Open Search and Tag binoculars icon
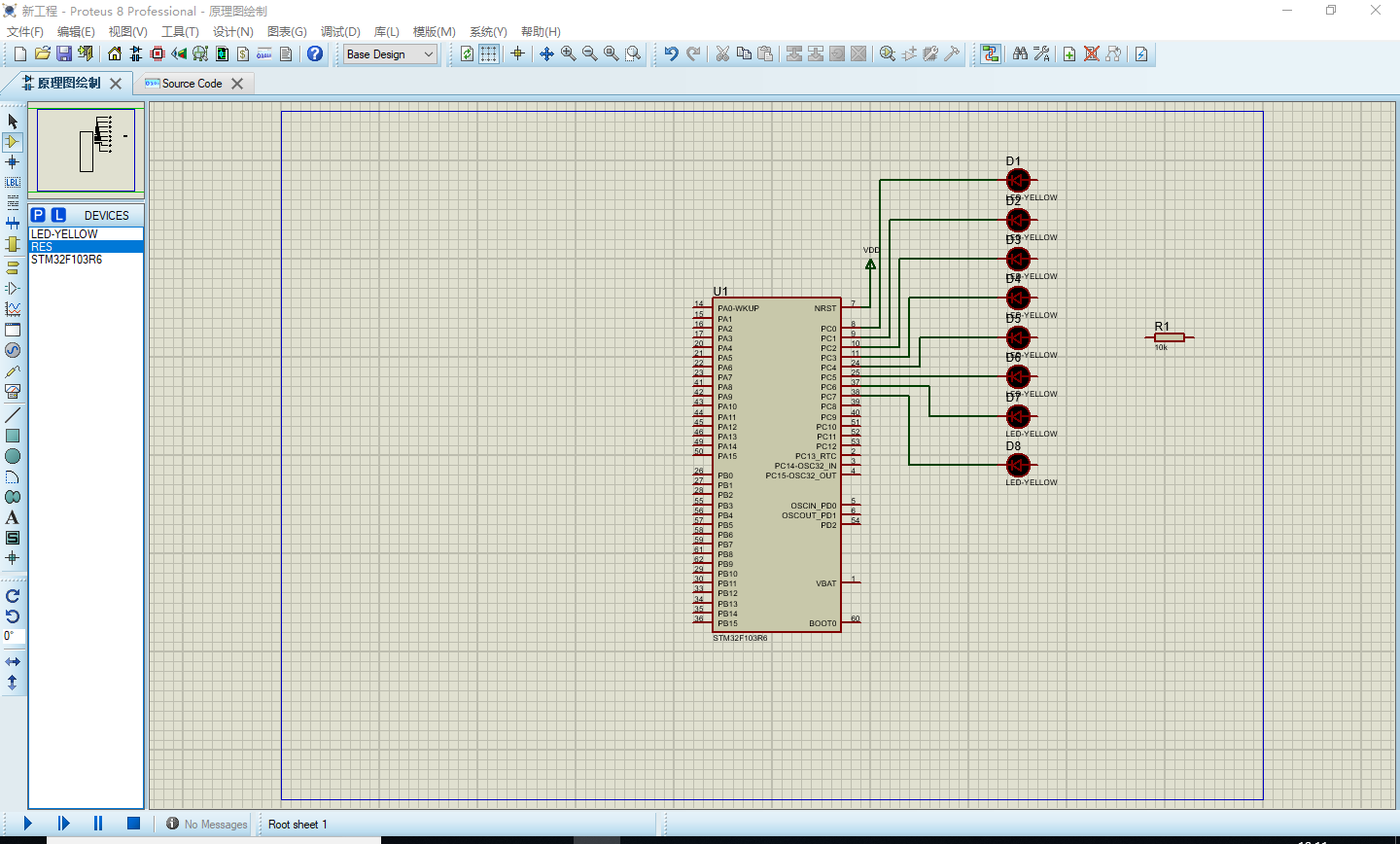This screenshot has width=1400, height=844. [x=1020, y=53]
